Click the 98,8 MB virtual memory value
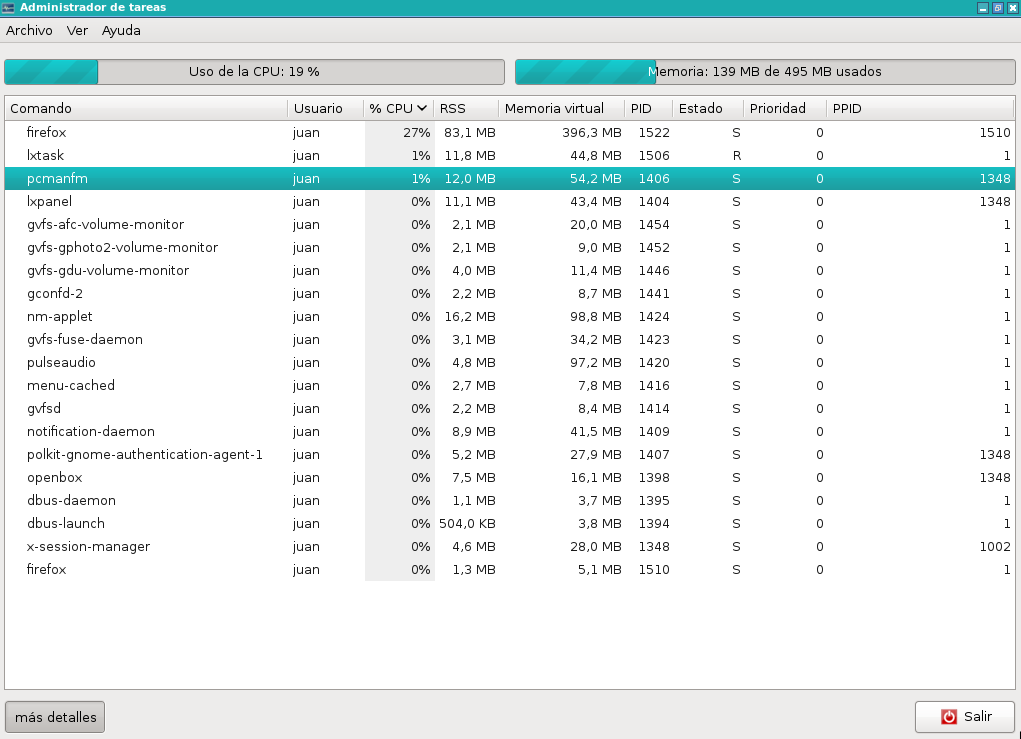The width and height of the screenshot is (1021, 739). tap(596, 316)
